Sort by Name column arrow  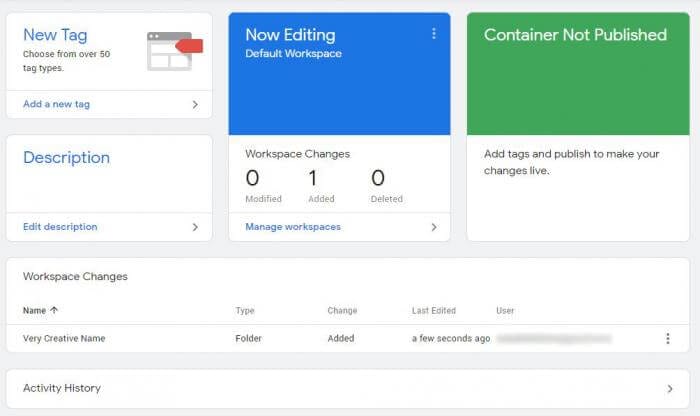pyautogui.click(x=54, y=310)
